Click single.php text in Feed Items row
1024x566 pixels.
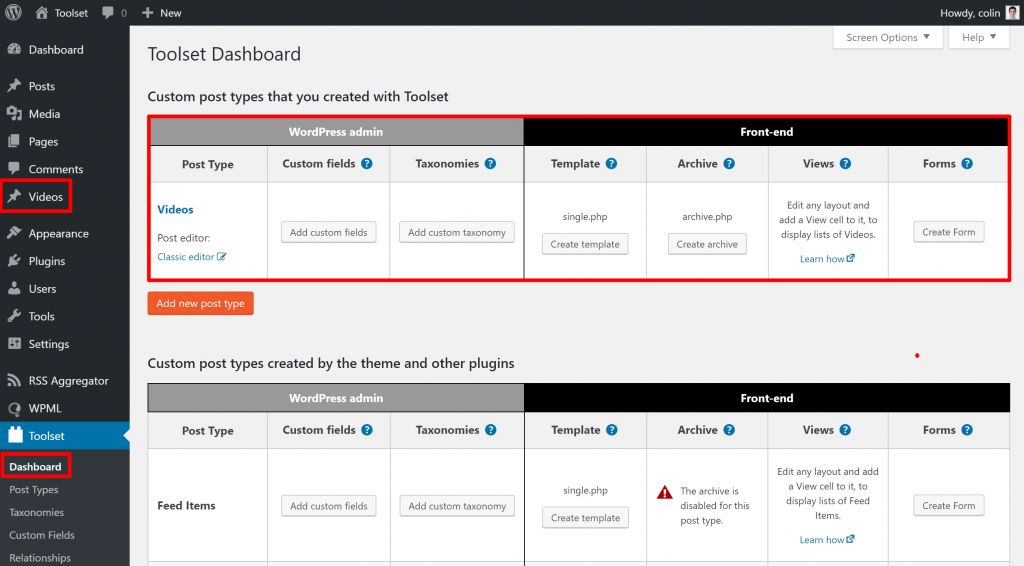tap(585, 490)
